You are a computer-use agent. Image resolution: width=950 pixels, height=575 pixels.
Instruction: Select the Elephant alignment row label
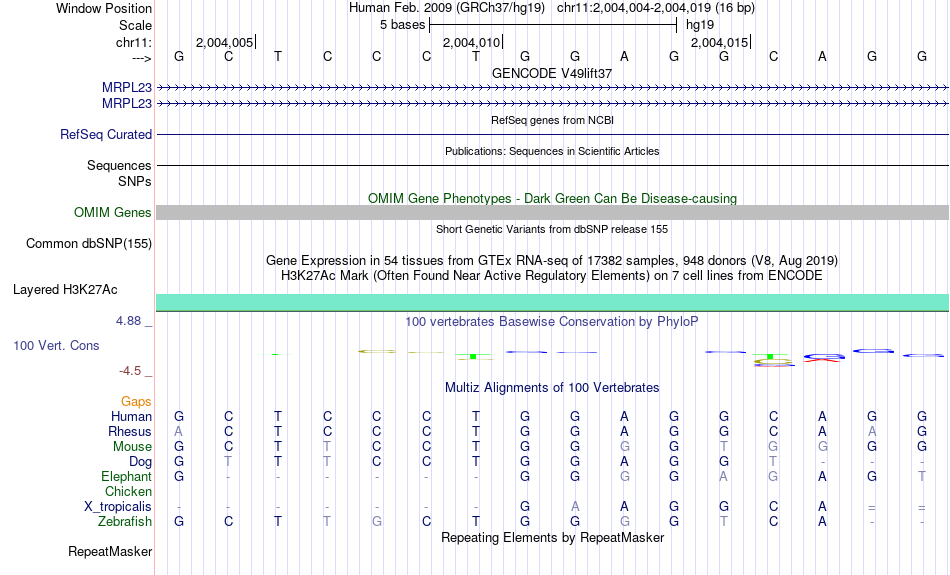coord(126,476)
